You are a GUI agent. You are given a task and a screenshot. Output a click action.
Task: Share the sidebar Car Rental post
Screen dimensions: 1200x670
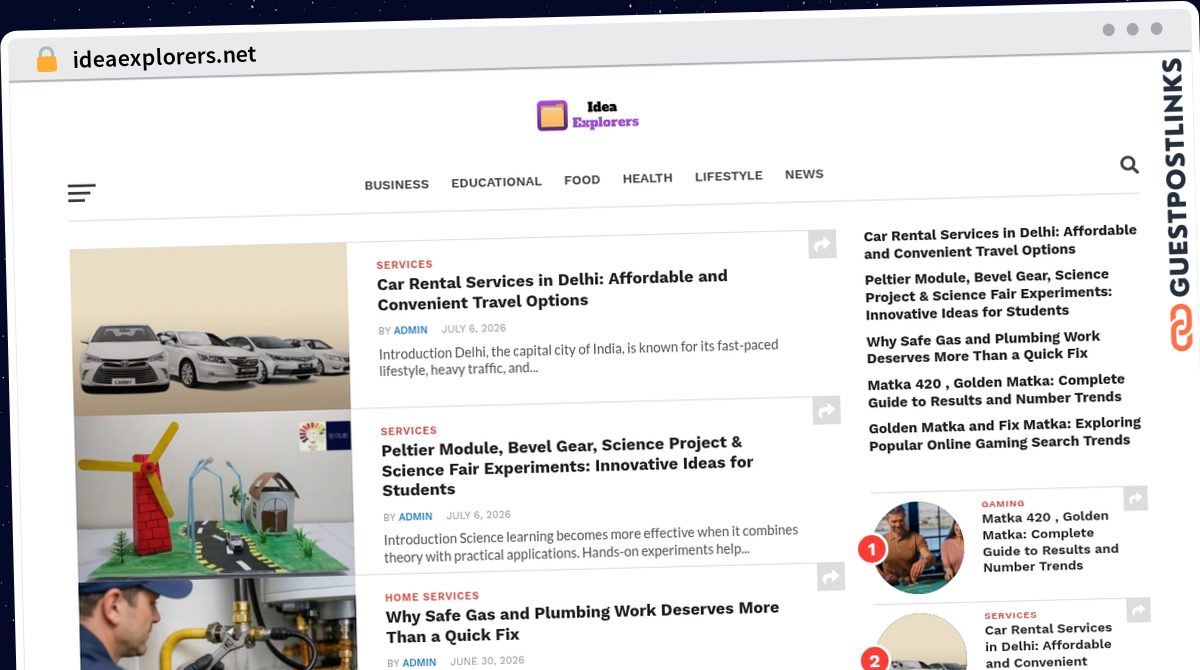click(x=1138, y=609)
